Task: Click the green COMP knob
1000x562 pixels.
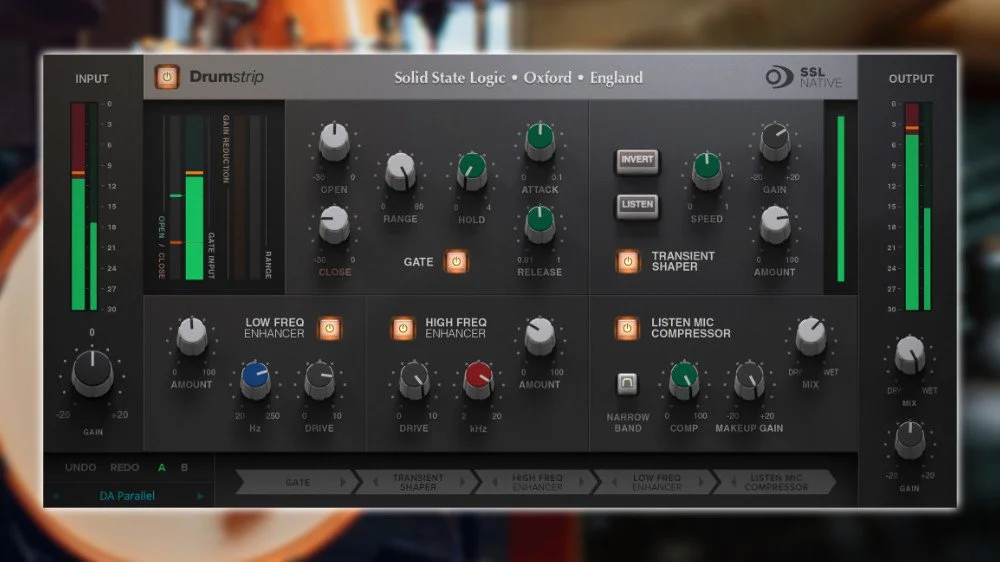Action: 684,380
